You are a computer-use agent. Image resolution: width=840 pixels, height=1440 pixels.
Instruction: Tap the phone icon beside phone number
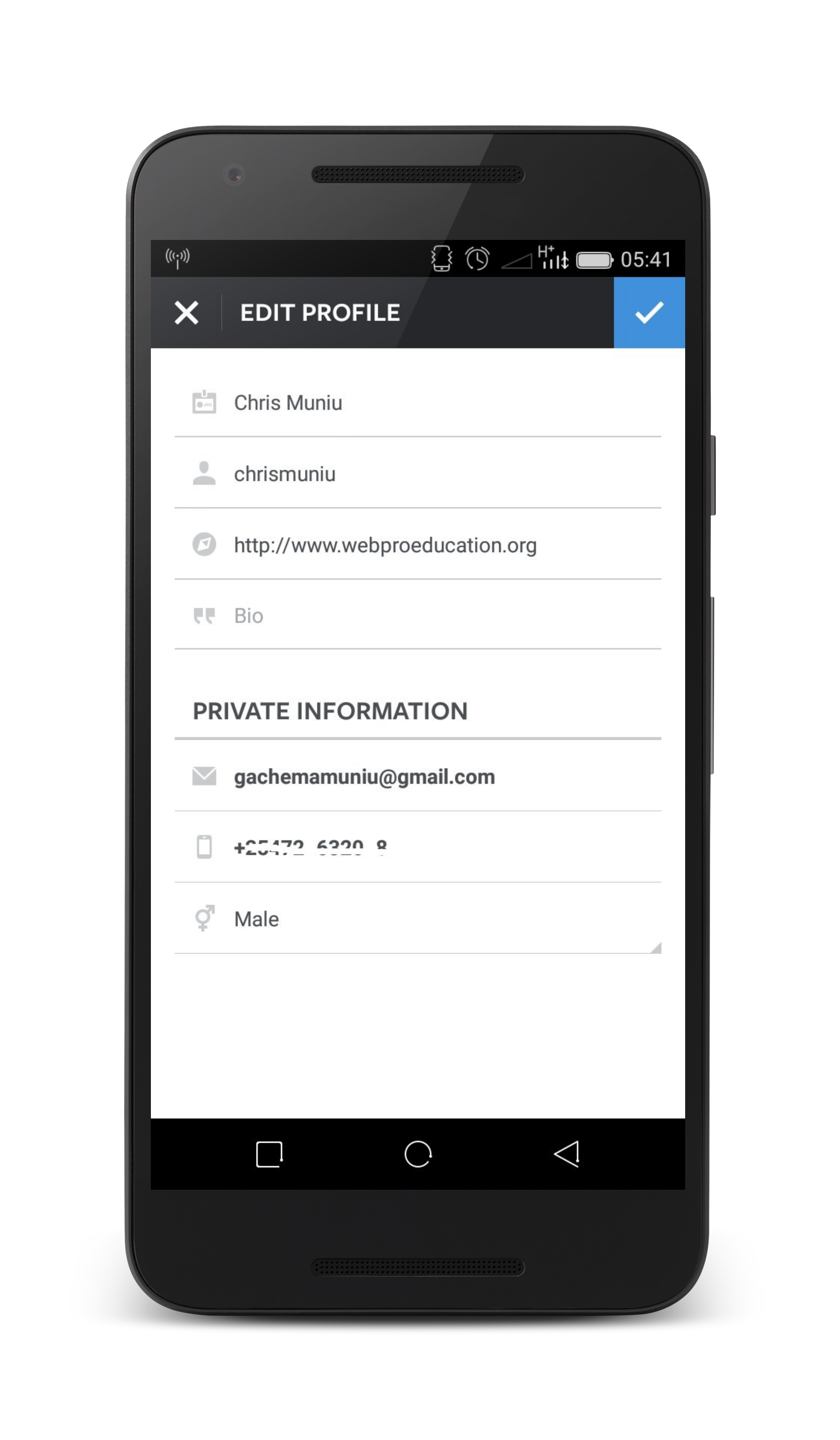(x=204, y=847)
